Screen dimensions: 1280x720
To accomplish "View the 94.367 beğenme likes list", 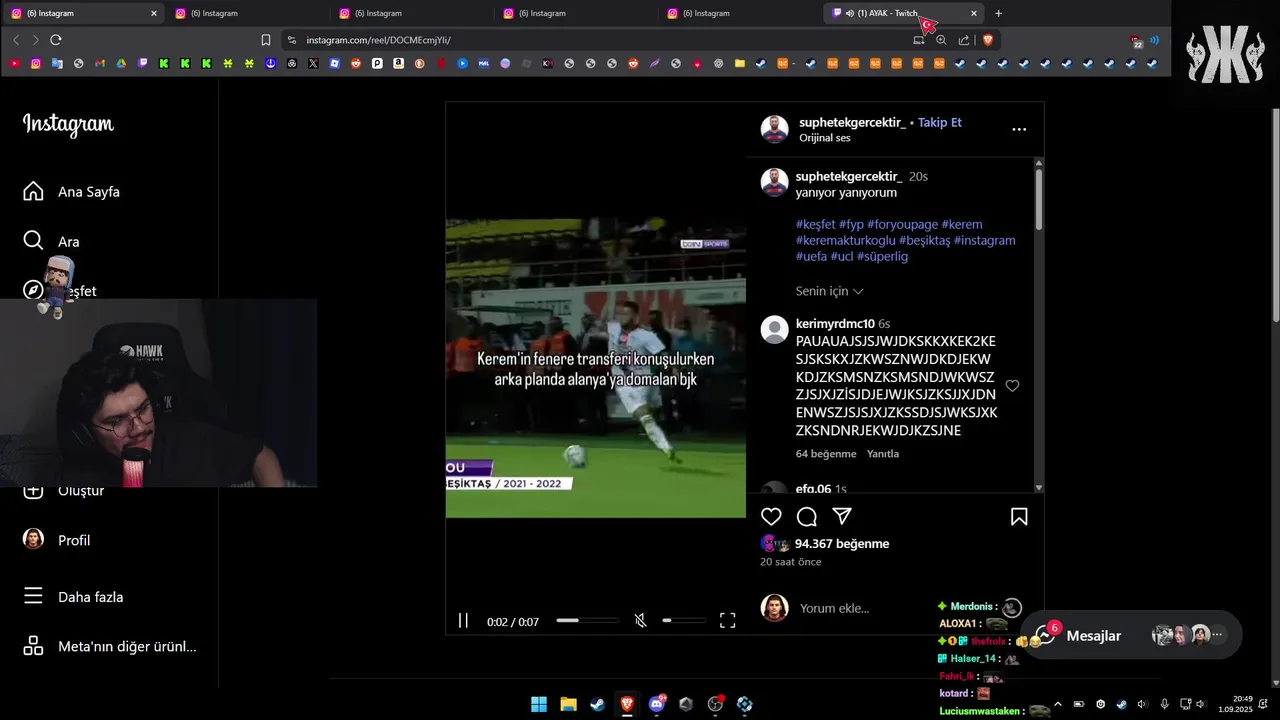I will (x=842, y=544).
